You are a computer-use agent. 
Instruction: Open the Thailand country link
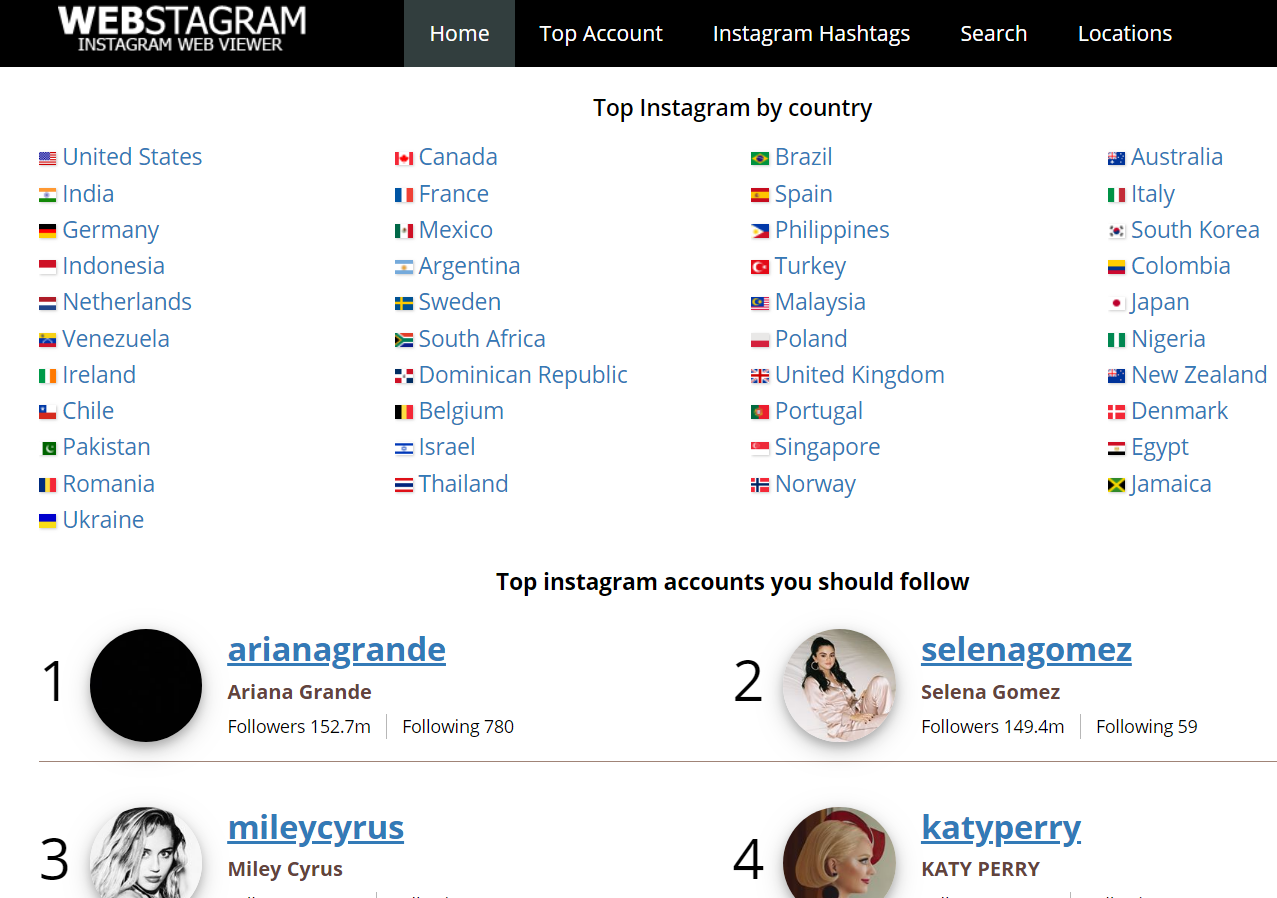click(x=463, y=484)
